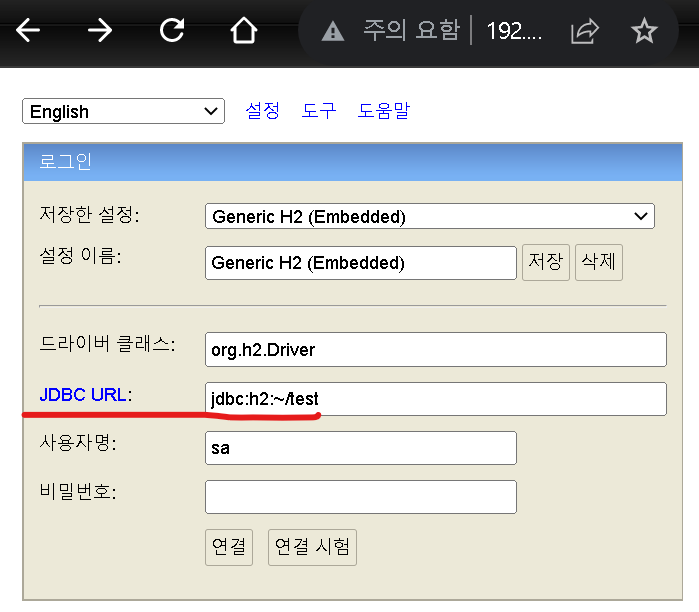Click the JDBC URL link label
The image size is (699, 612).
click(82, 395)
